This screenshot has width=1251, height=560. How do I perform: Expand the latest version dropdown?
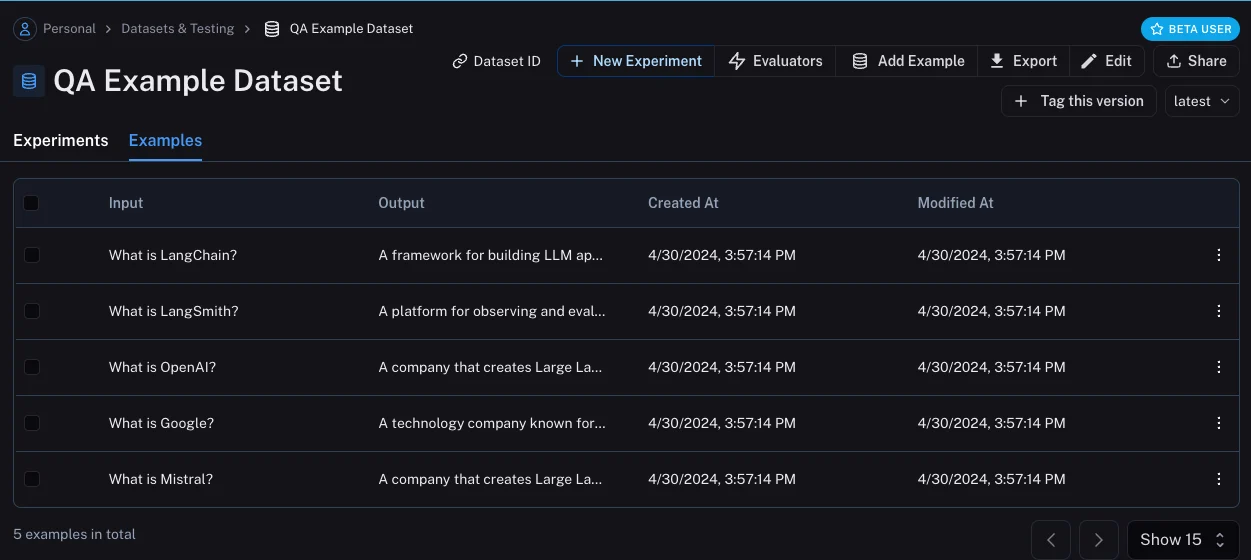[1202, 101]
